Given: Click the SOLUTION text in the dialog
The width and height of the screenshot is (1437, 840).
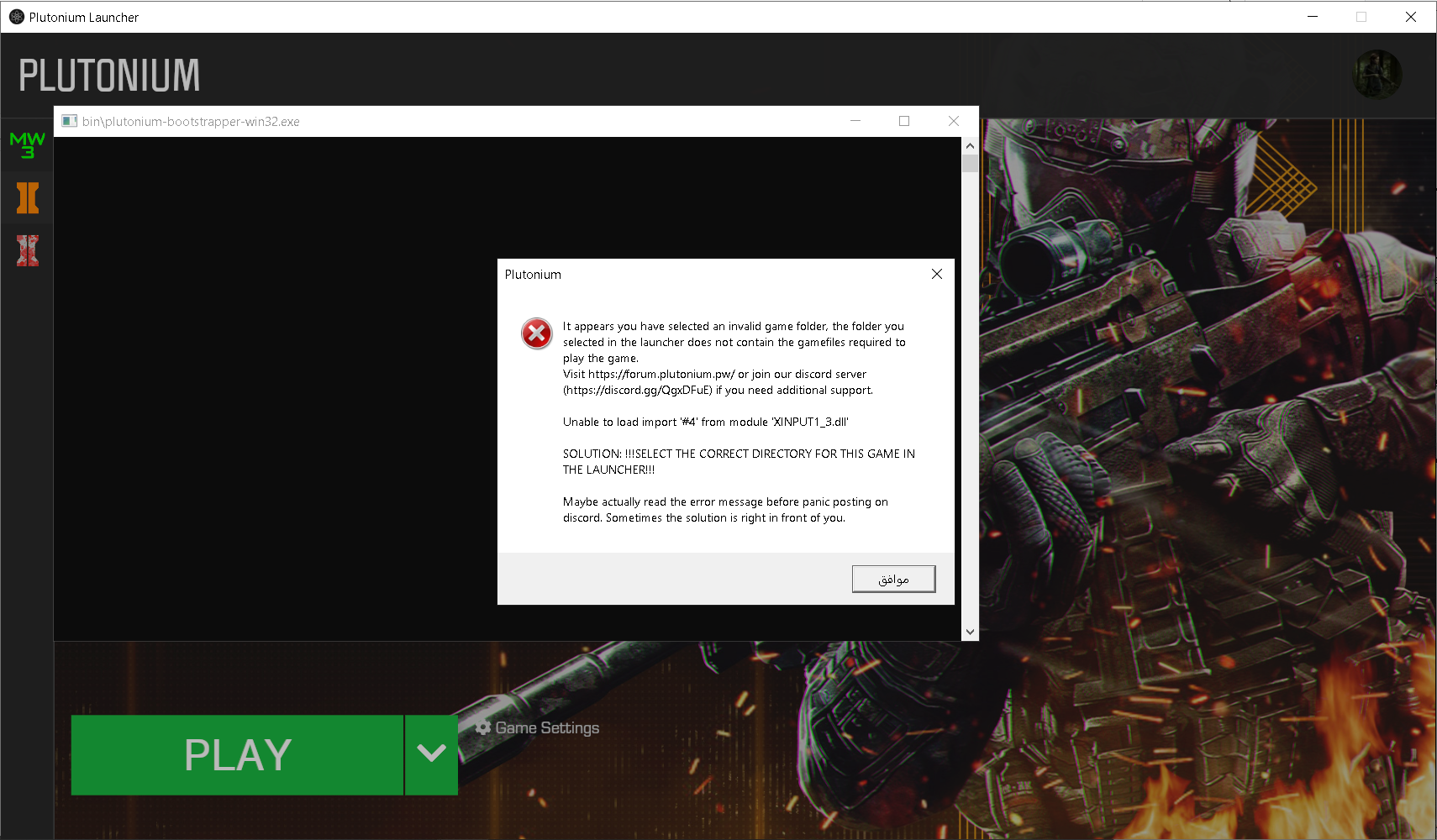Looking at the screenshot, I should pos(739,462).
